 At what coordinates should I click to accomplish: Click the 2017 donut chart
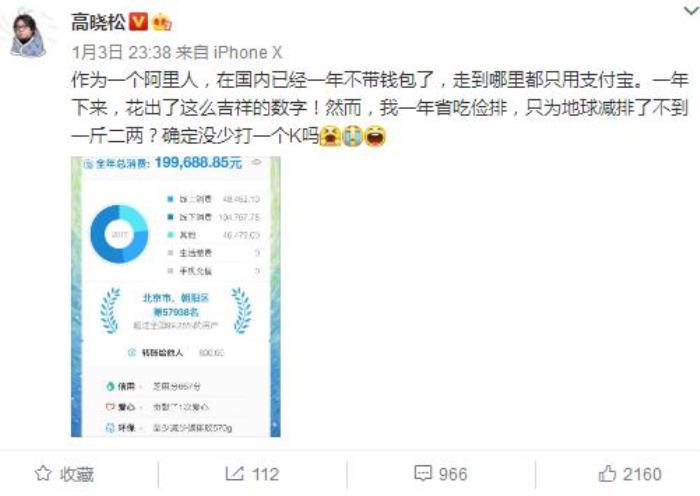pos(119,234)
